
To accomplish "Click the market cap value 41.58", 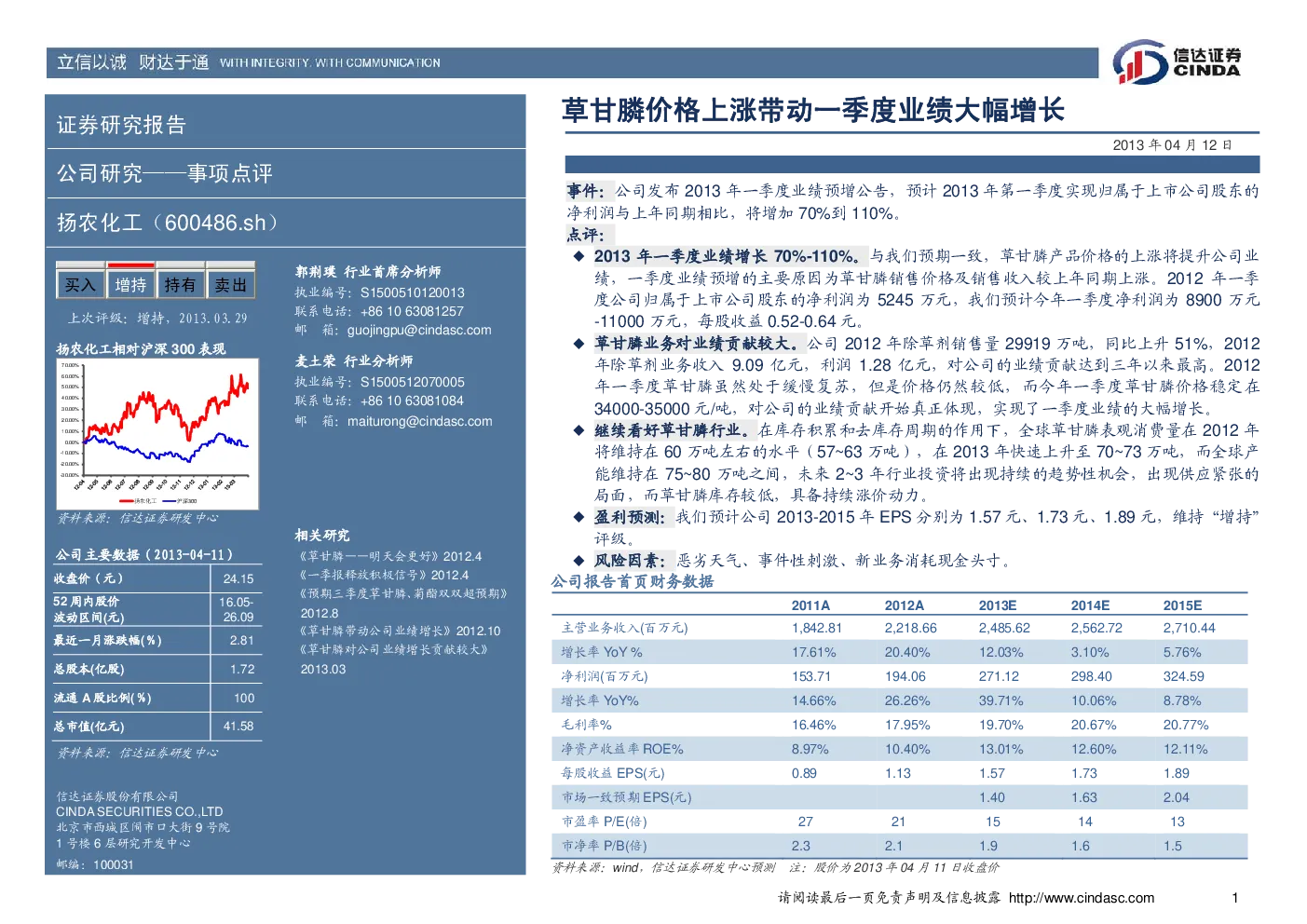I will (x=238, y=727).
